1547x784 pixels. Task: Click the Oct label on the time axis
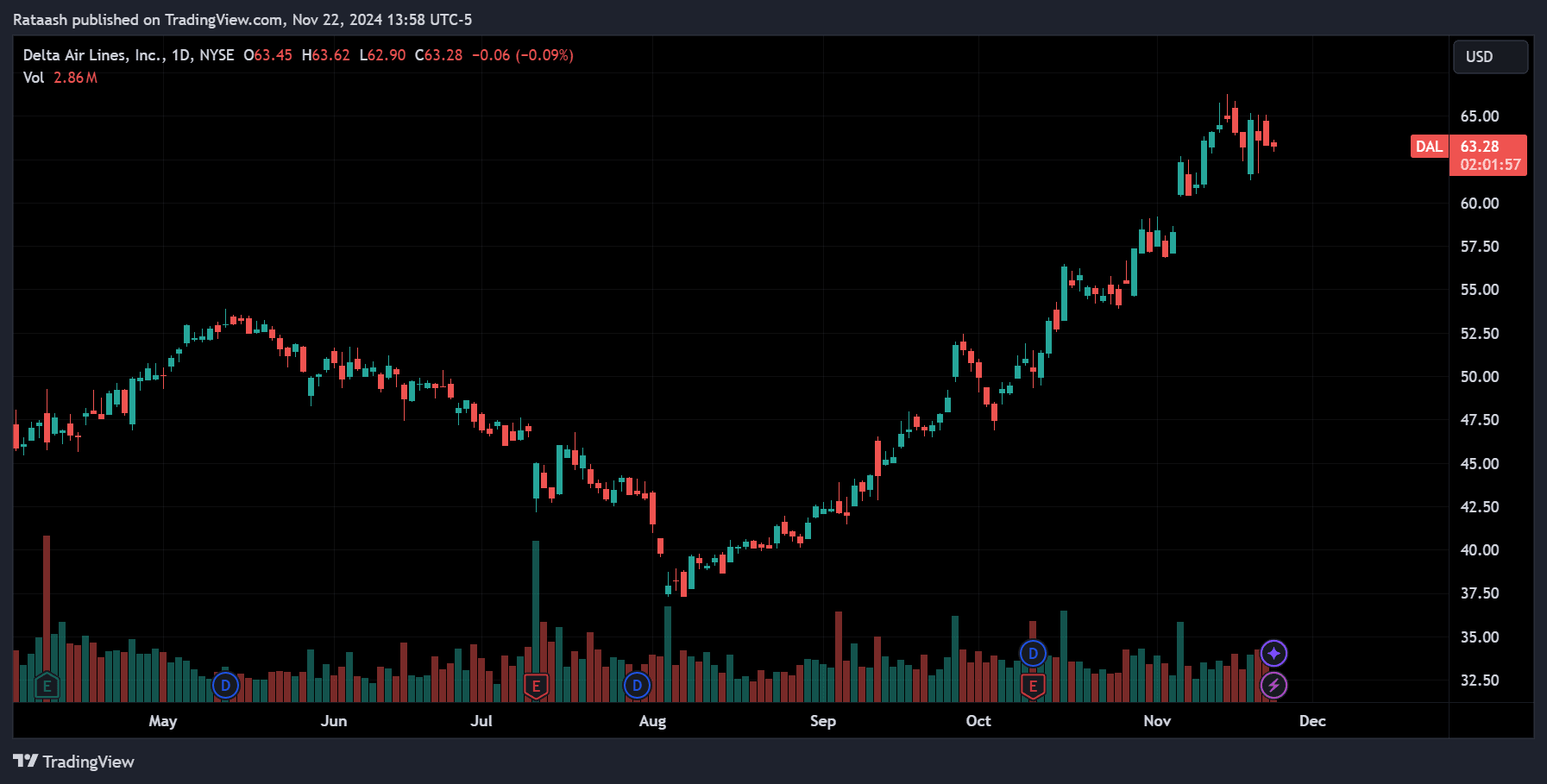(x=978, y=721)
